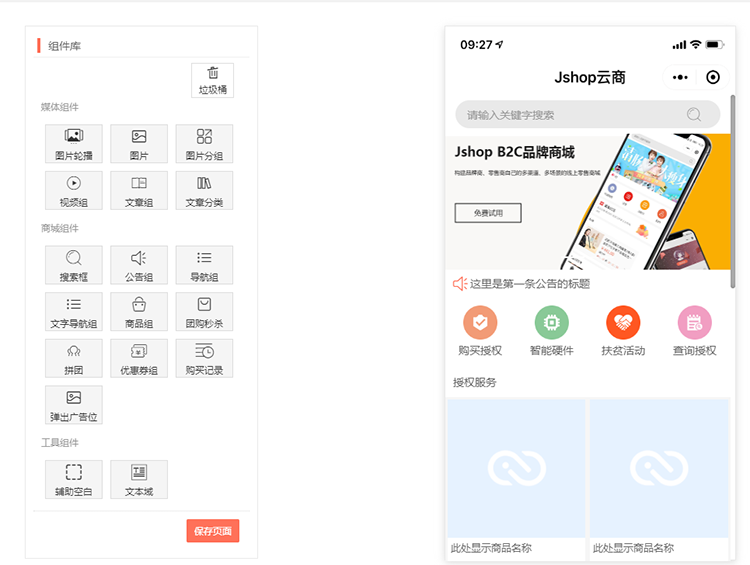750x565 pixels.
Task: Open the three-dot menu in phone header
Action: (680, 77)
